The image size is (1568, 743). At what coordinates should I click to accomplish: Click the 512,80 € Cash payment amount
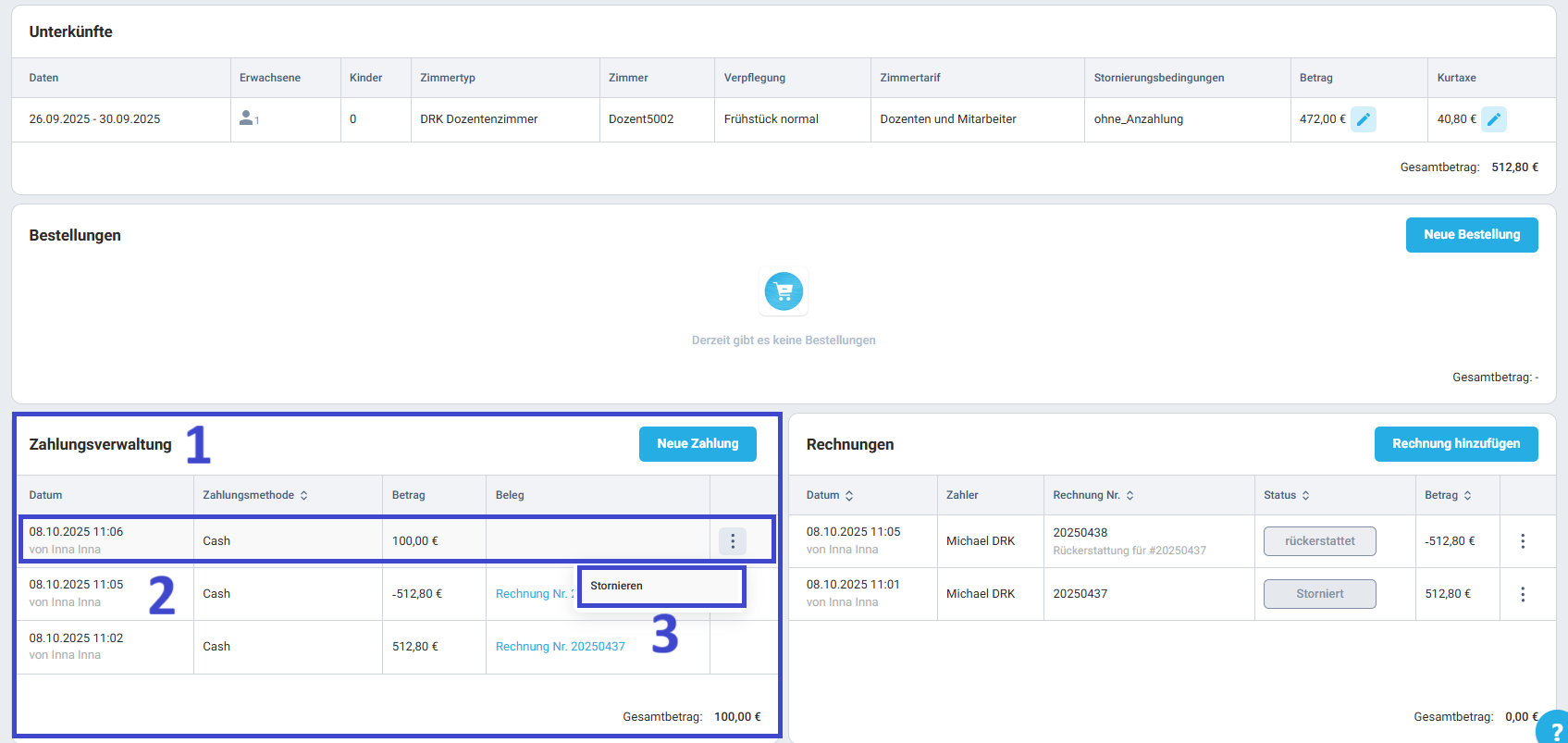click(415, 647)
